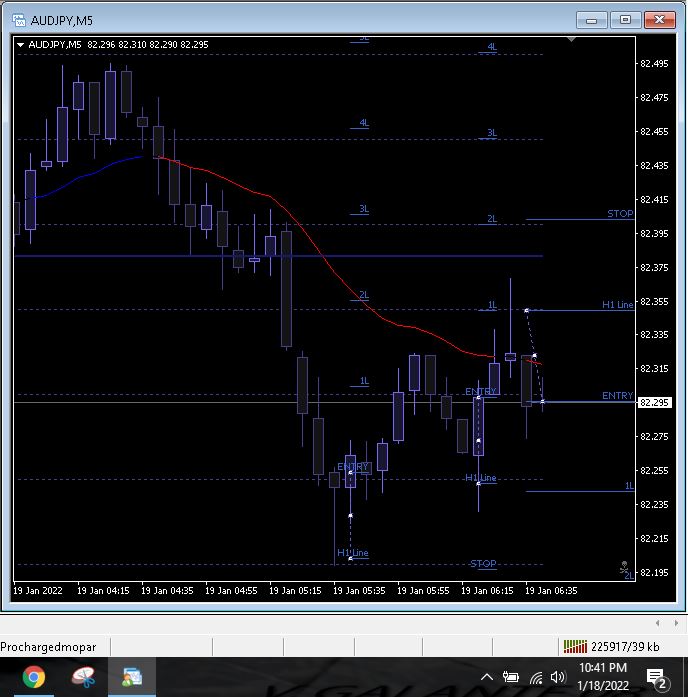This screenshot has width=688, height=697.
Task: Open Snipping Tool from the taskbar
Action: click(x=83, y=677)
